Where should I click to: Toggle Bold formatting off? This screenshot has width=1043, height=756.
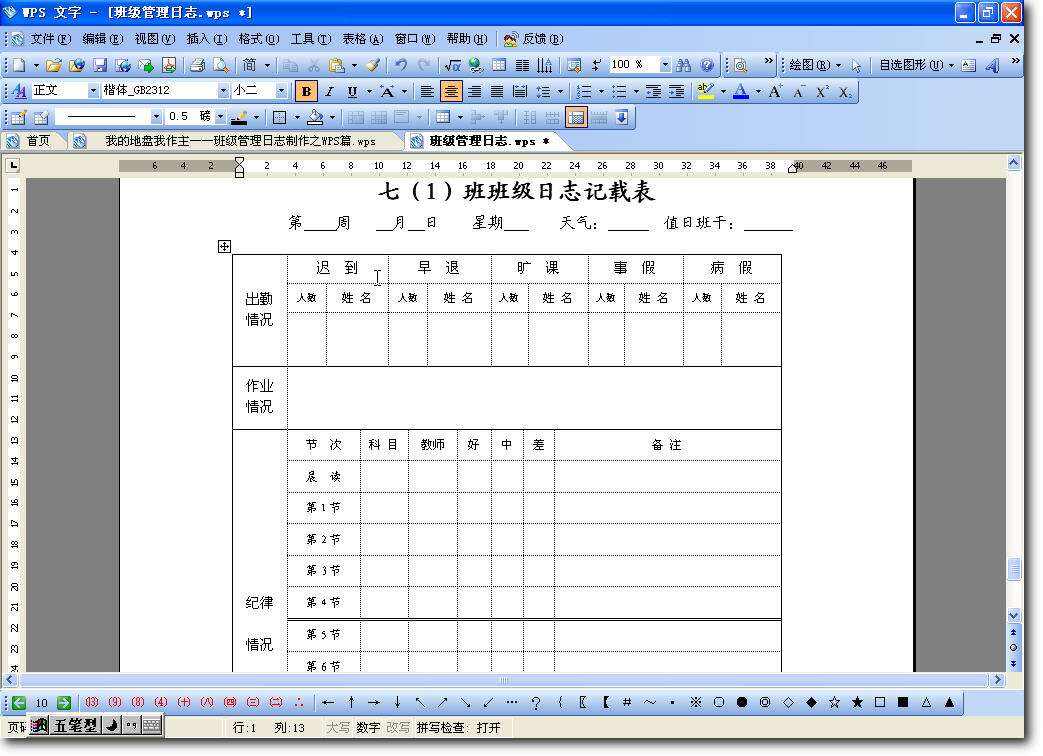tap(306, 91)
